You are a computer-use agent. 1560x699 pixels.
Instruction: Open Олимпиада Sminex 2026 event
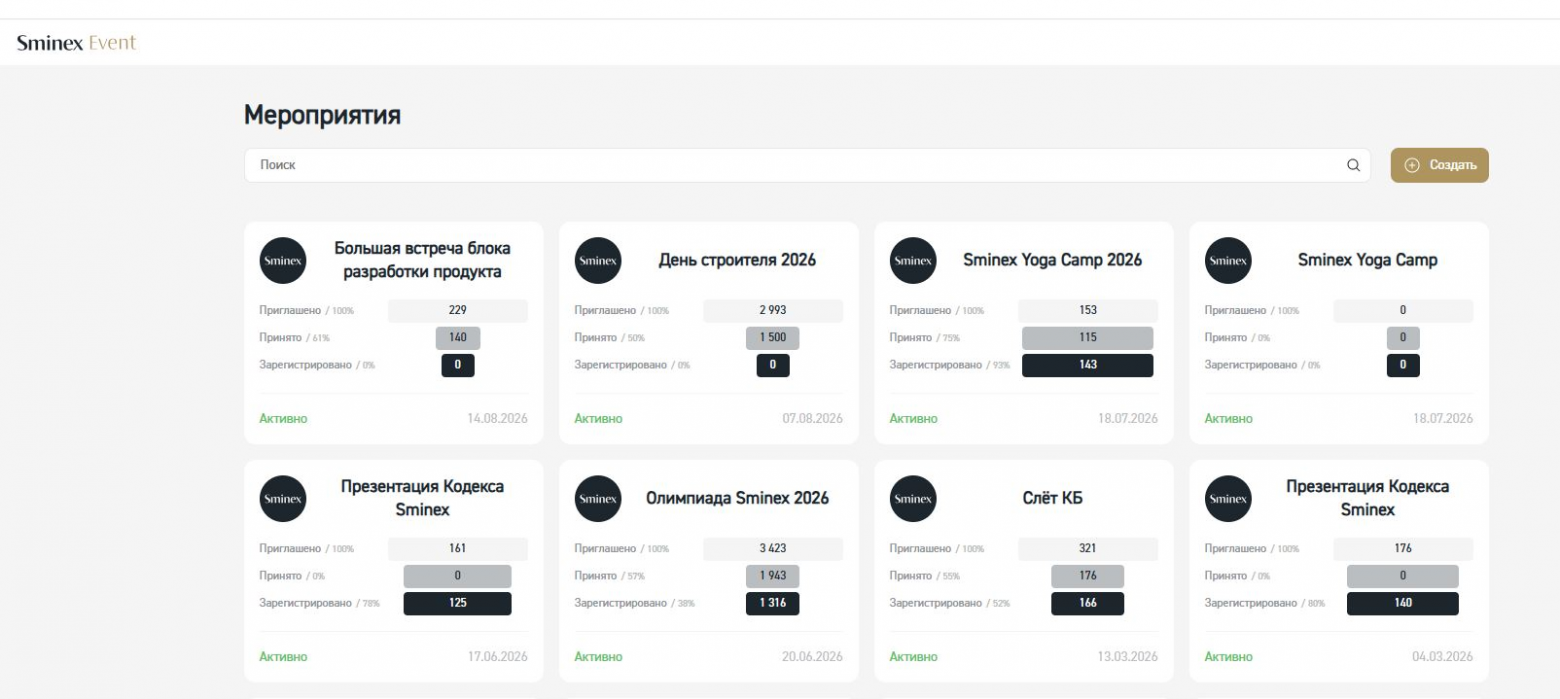(x=737, y=498)
